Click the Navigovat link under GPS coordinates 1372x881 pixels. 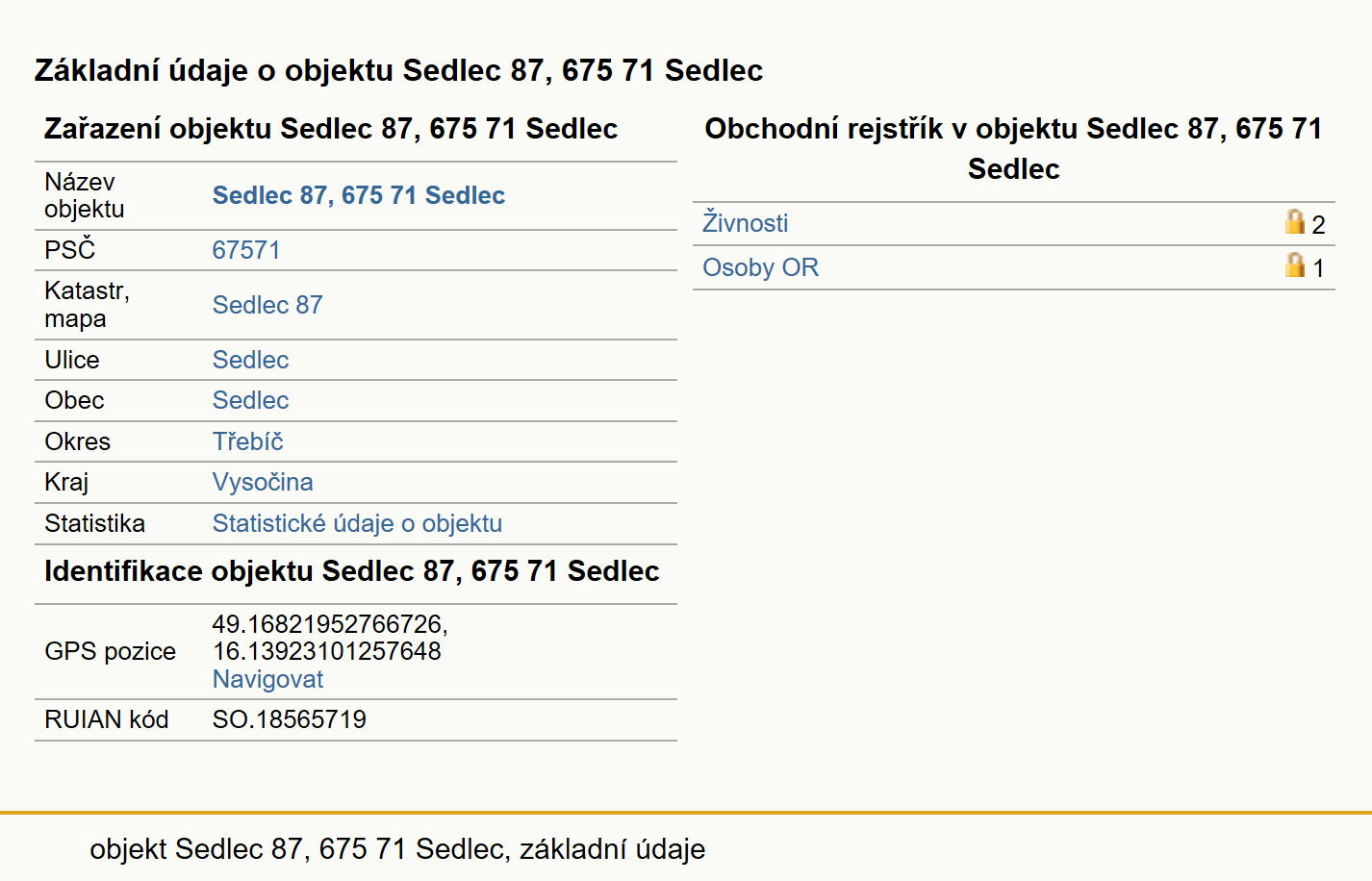[x=267, y=679]
